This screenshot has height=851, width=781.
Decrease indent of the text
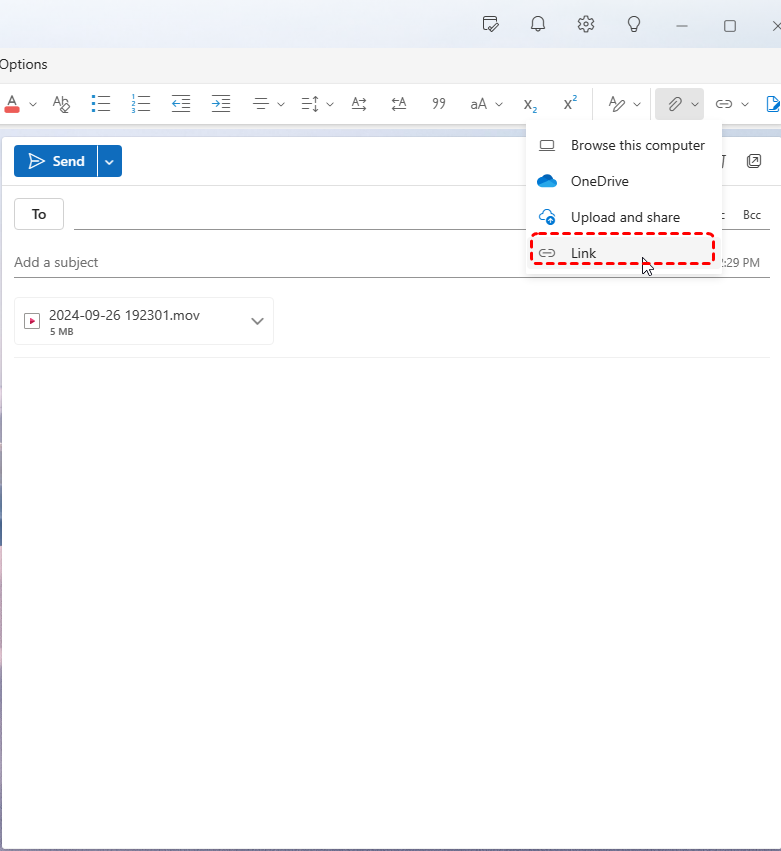point(181,103)
